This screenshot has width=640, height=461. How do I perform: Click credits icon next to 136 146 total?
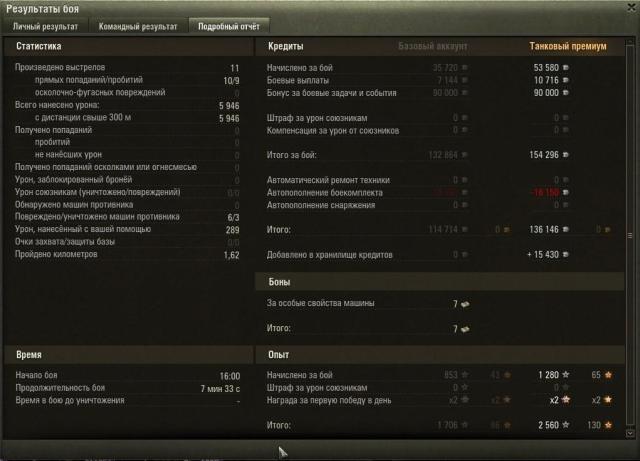click(565, 229)
